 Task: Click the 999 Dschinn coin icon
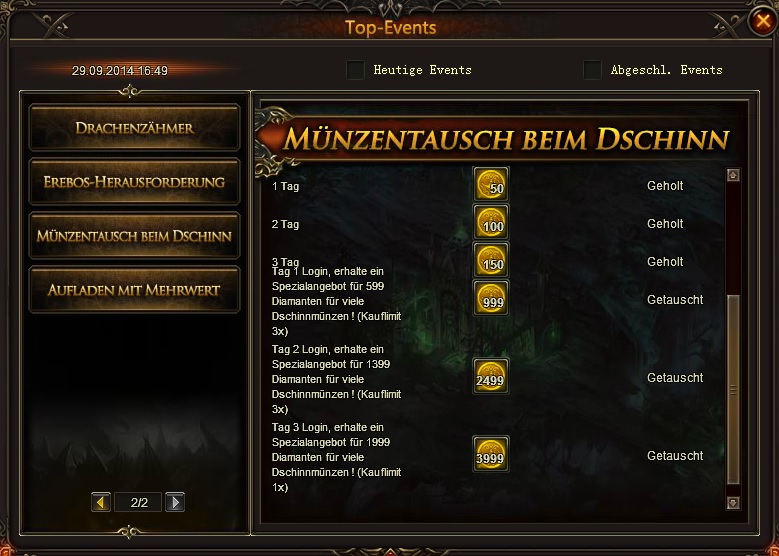click(491, 298)
